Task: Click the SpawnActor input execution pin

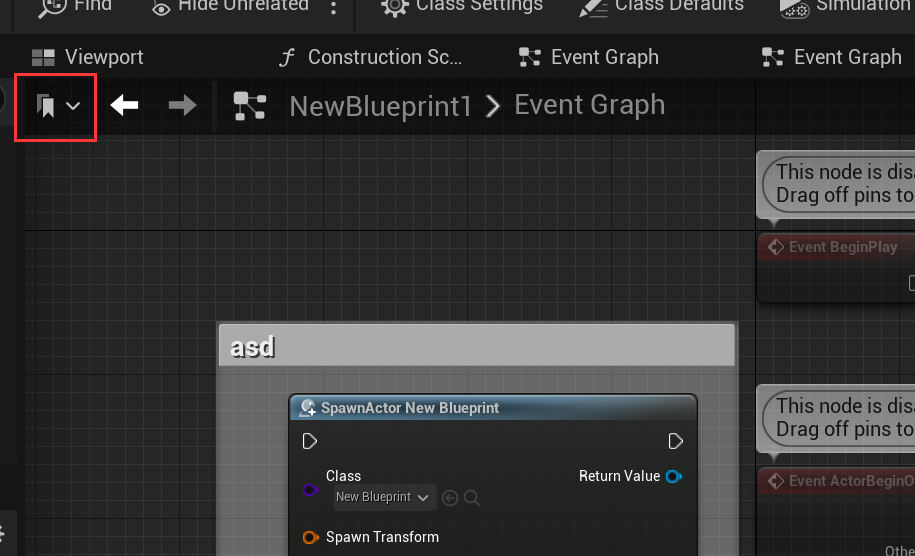Action: pos(310,441)
